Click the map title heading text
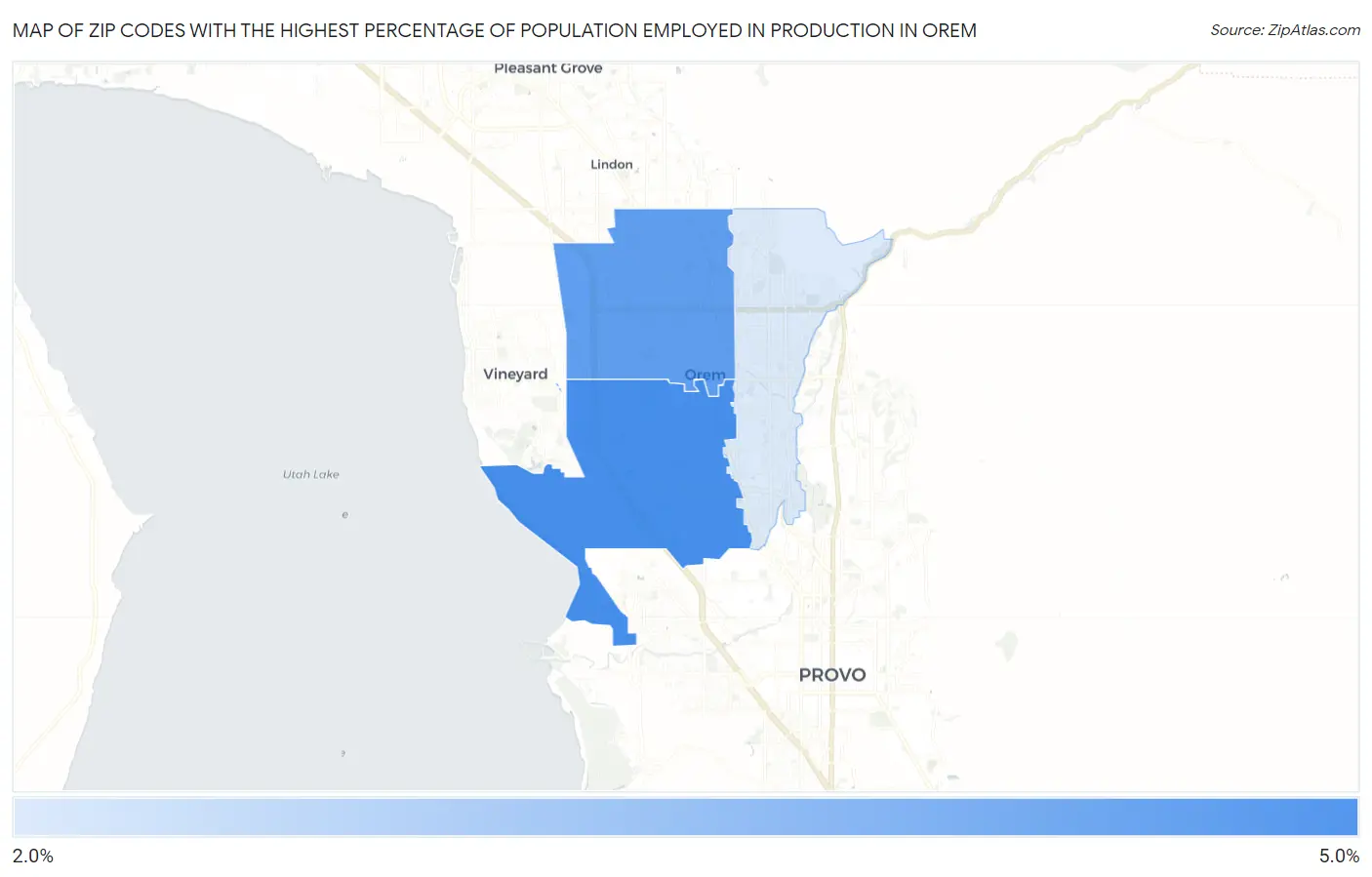 (x=495, y=30)
